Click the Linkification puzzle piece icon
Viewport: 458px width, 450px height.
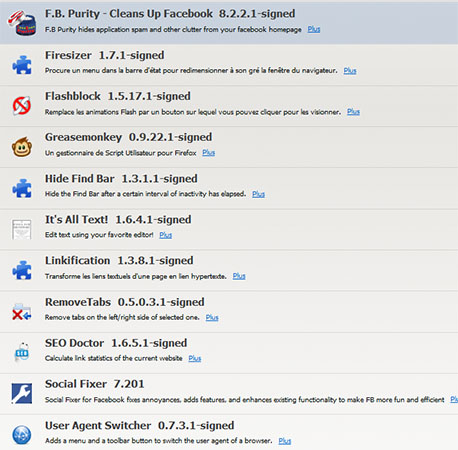click(x=22, y=270)
